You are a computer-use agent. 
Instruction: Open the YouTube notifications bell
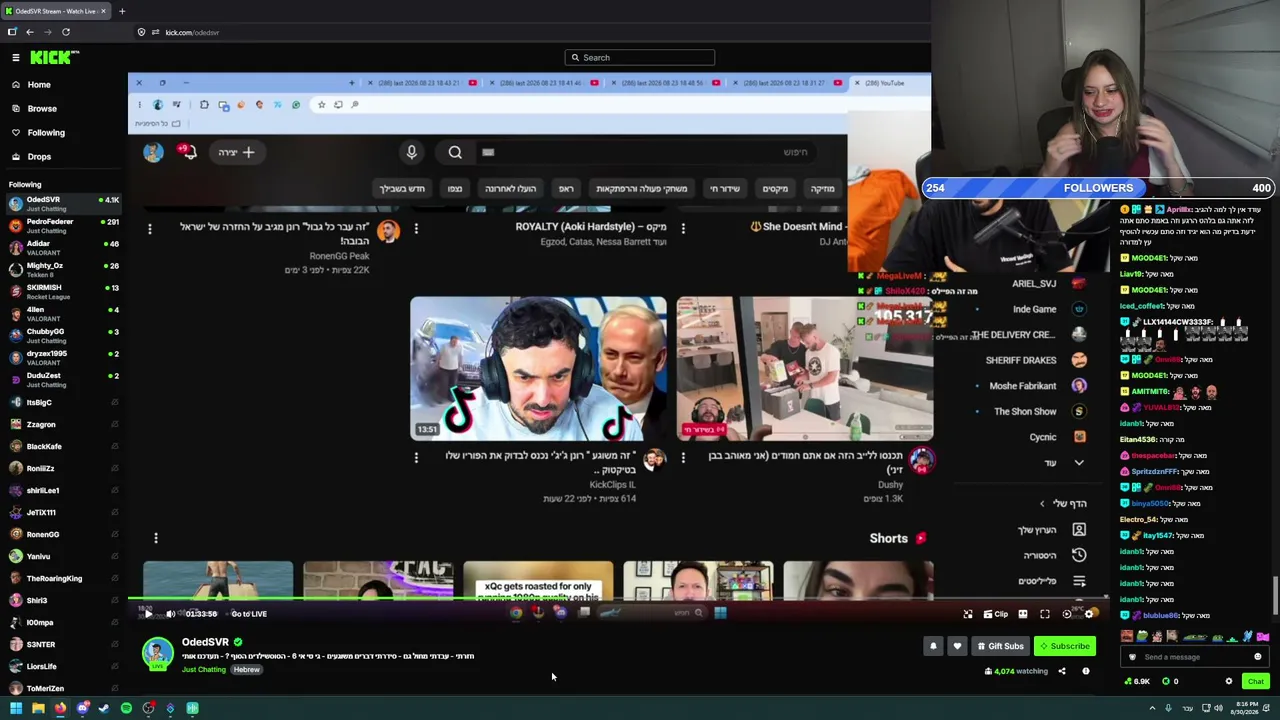[x=187, y=152]
